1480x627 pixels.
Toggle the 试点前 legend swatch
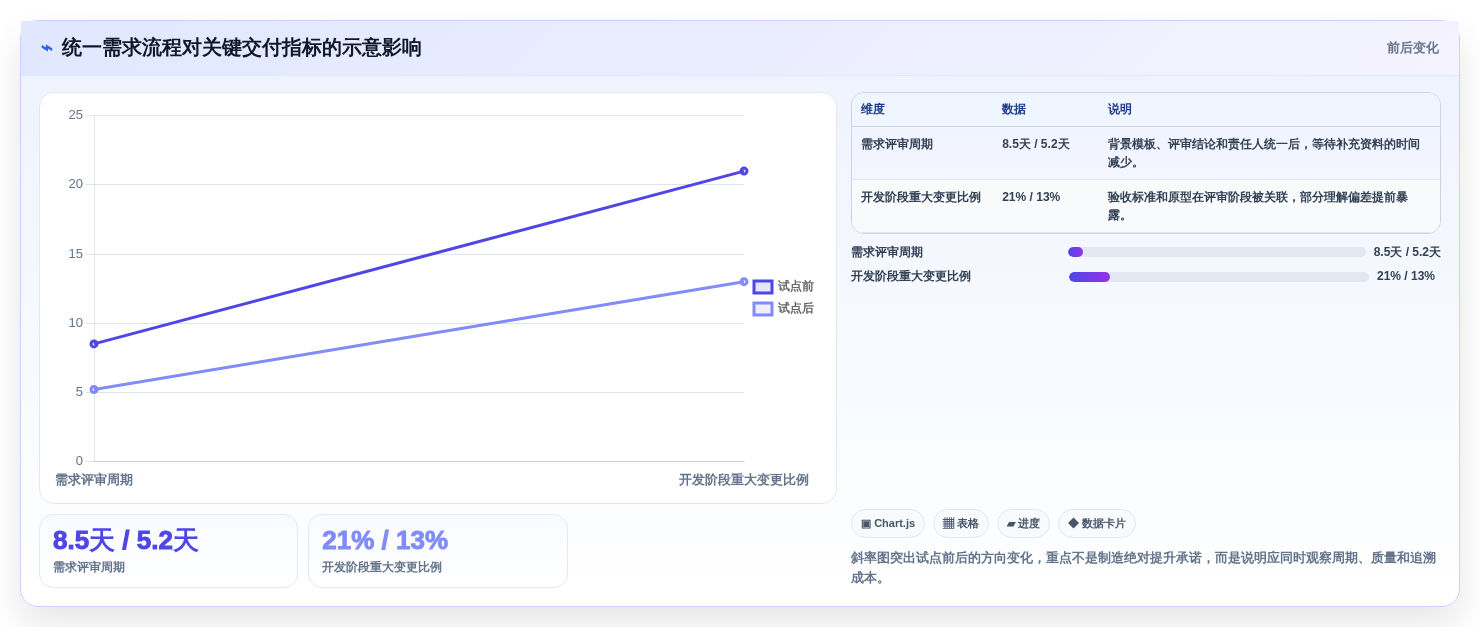pos(763,287)
